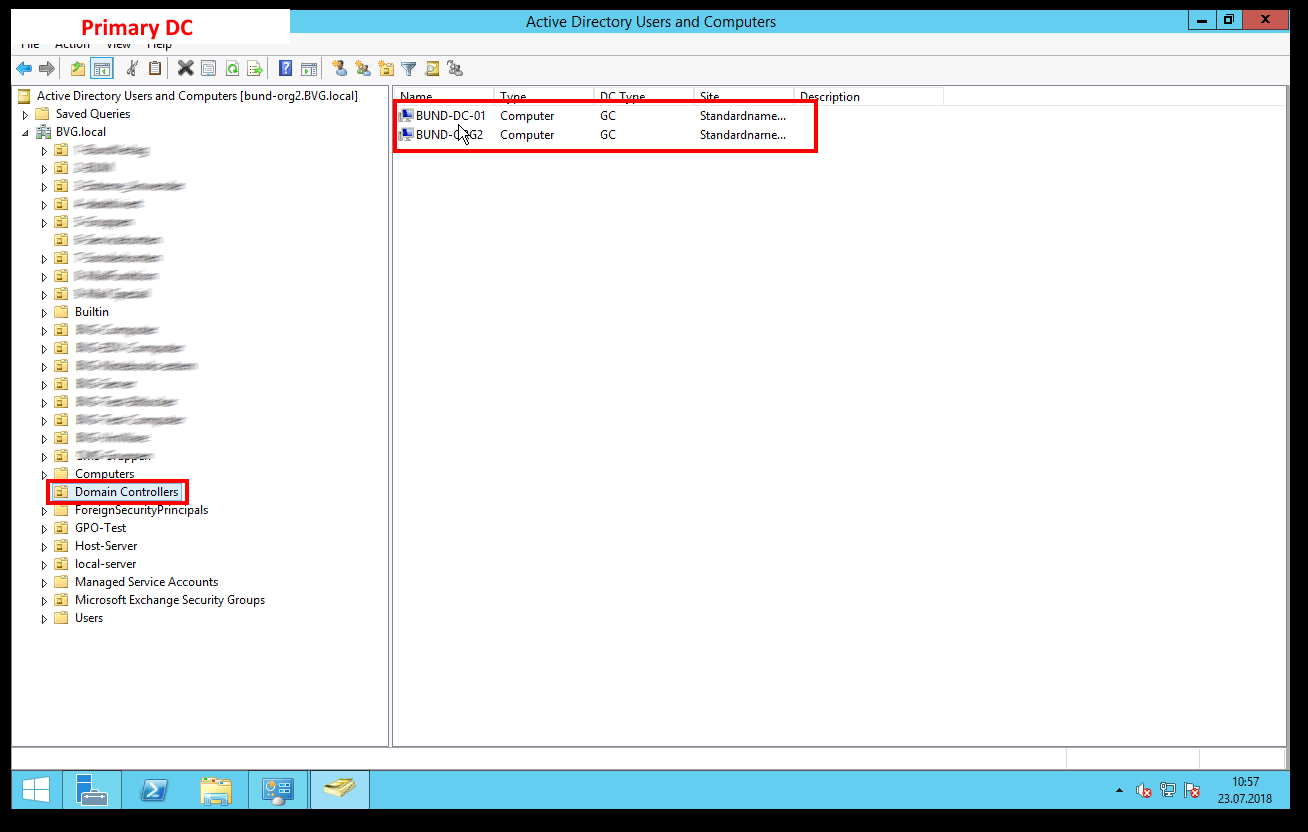1308x832 pixels.
Task: Expand the Builtin container
Action: point(44,313)
